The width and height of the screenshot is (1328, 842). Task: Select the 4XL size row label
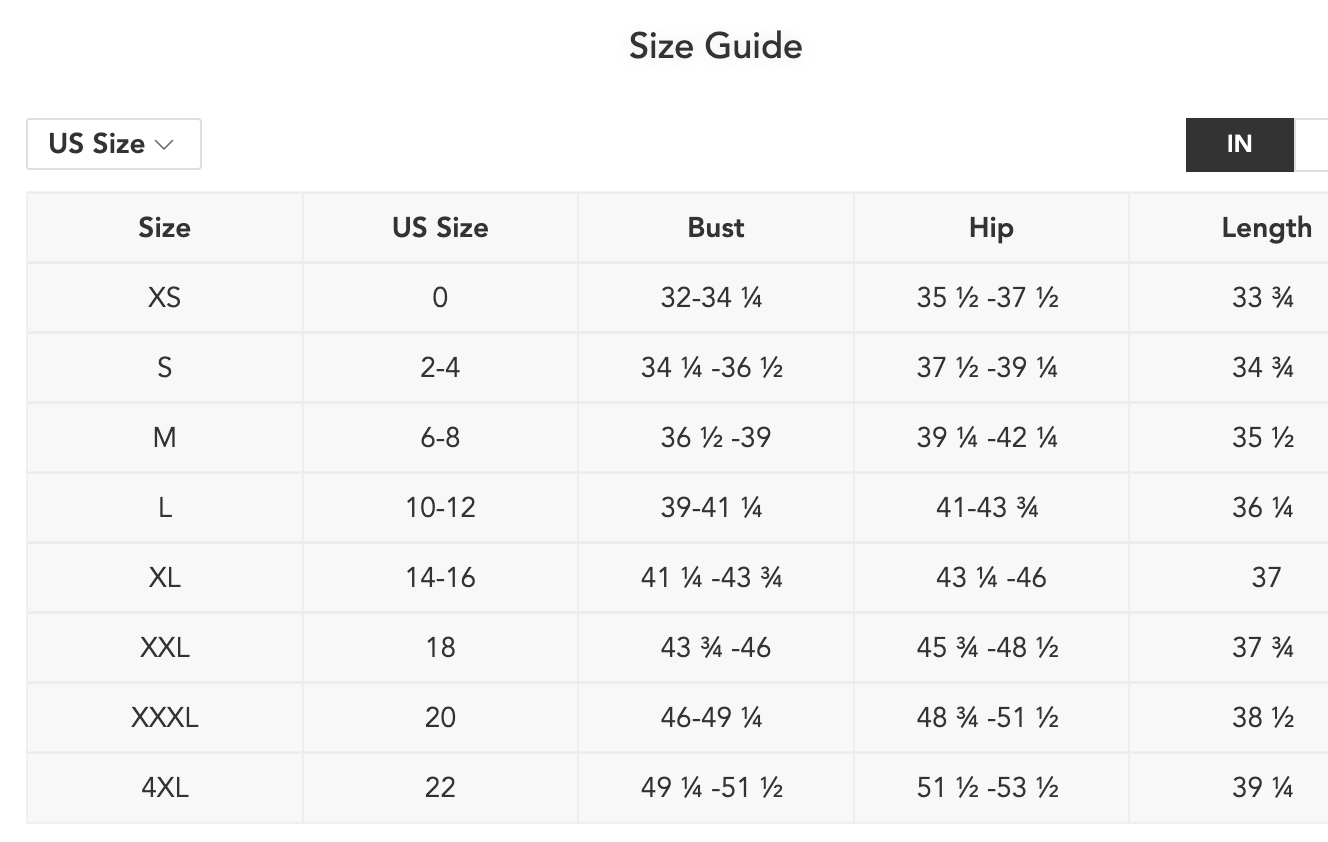pos(164,788)
